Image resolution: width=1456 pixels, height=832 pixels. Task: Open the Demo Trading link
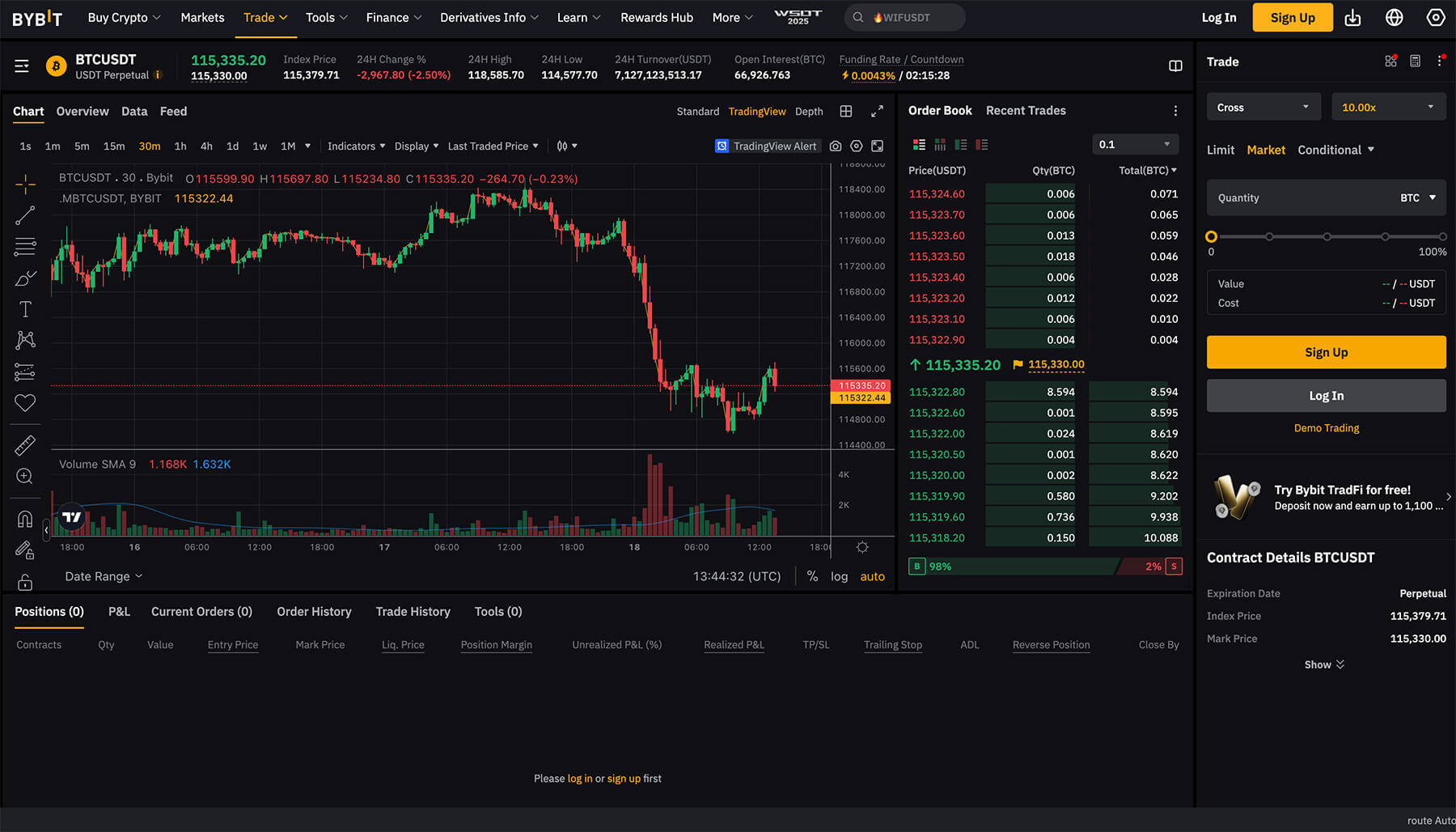(1326, 428)
